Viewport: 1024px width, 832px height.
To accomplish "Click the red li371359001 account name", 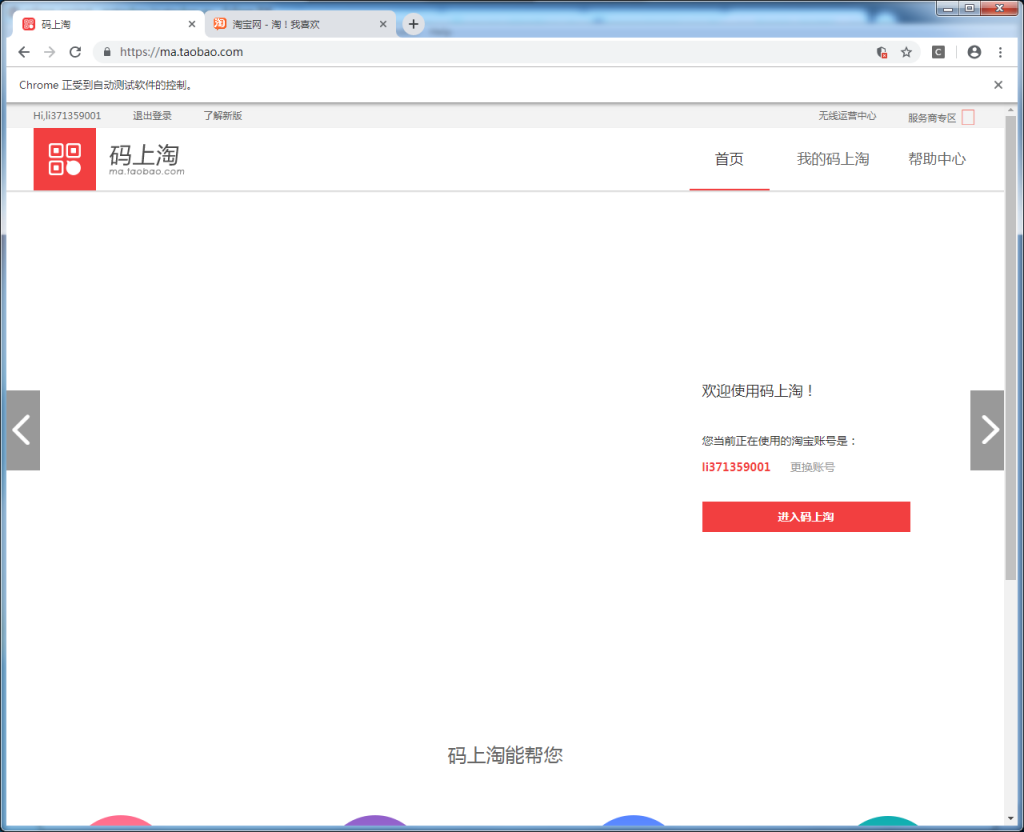I will click(x=736, y=467).
